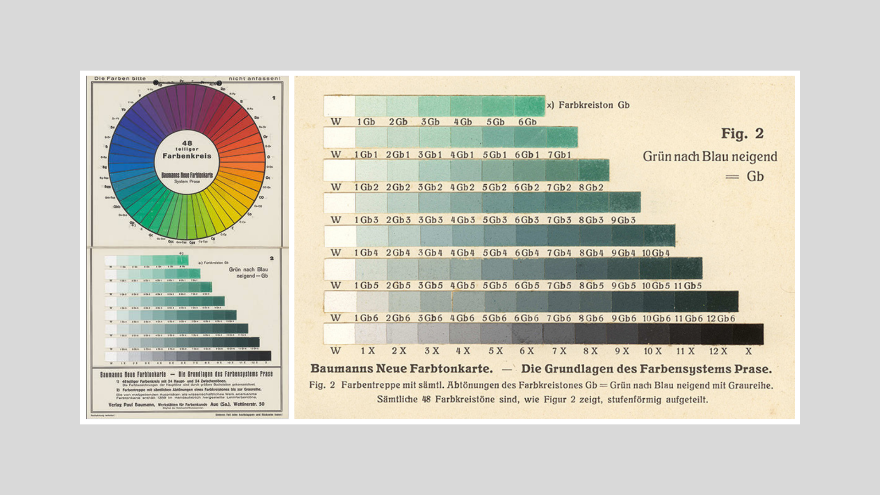Click the 48-part color wheel on left page

tap(187, 161)
